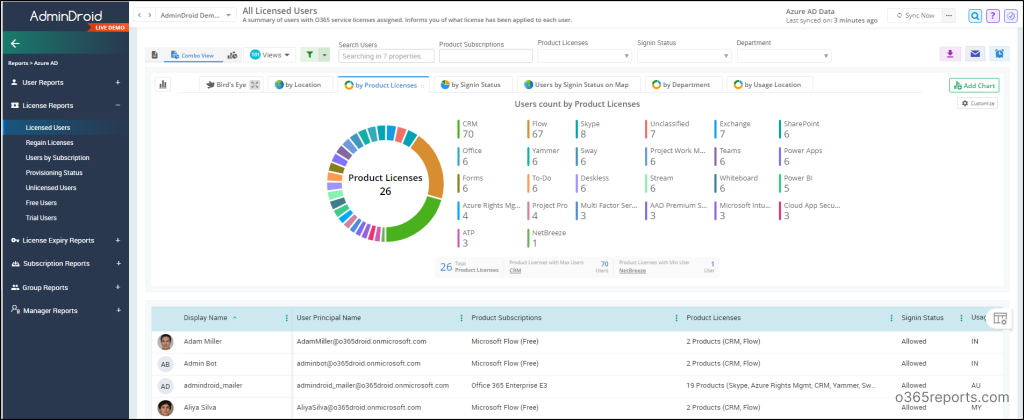Click the back arrow in sidebar
This screenshot has width=1024, height=420.
pyautogui.click(x=16, y=44)
